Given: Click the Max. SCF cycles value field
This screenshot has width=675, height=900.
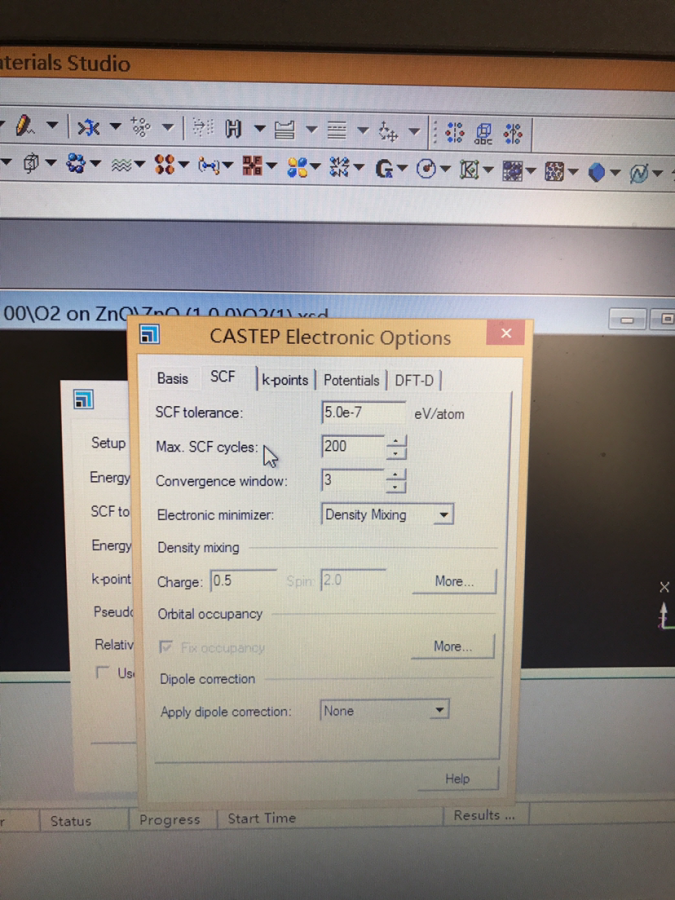Looking at the screenshot, I should click(353, 447).
